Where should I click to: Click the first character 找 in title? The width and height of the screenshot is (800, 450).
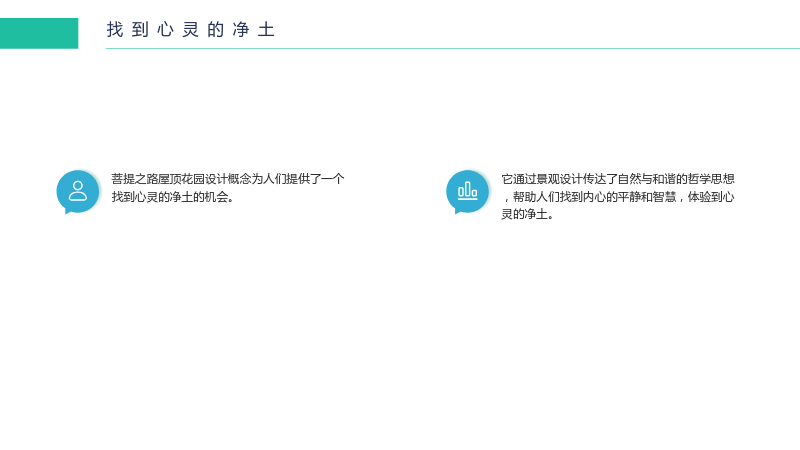point(115,30)
